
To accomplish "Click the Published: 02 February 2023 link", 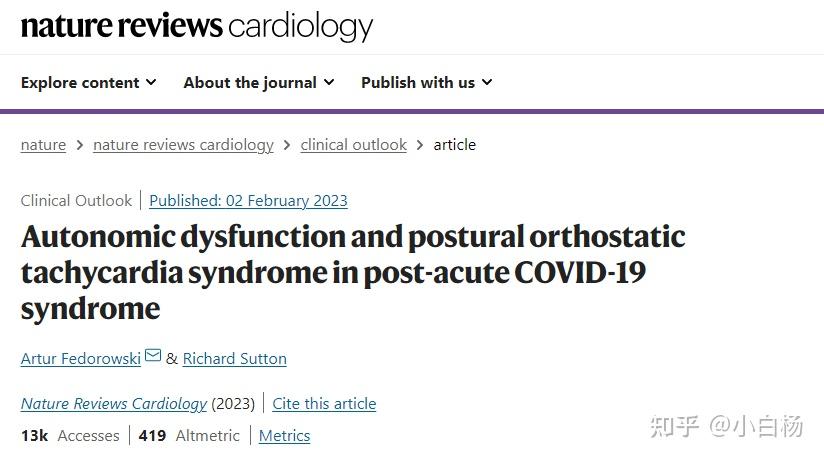I will click(x=248, y=200).
